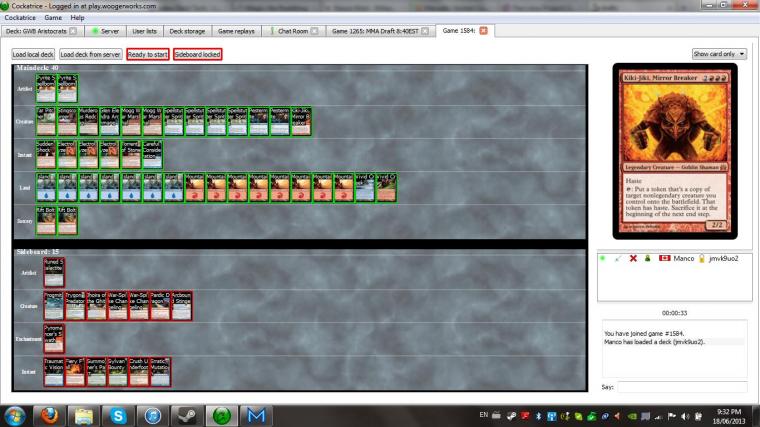The height and width of the screenshot is (427, 760).
Task: Switch to the Server tab
Action: [x=105, y=31]
